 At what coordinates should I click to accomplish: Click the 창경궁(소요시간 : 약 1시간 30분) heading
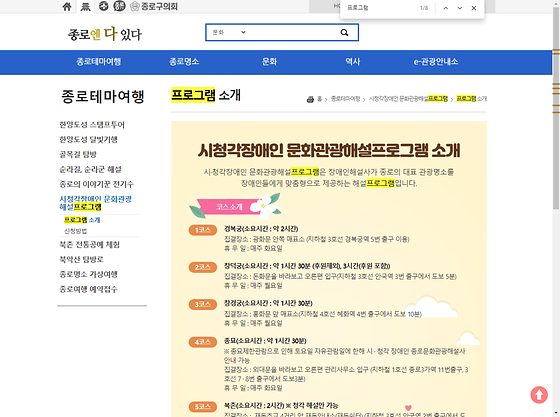point(268,303)
